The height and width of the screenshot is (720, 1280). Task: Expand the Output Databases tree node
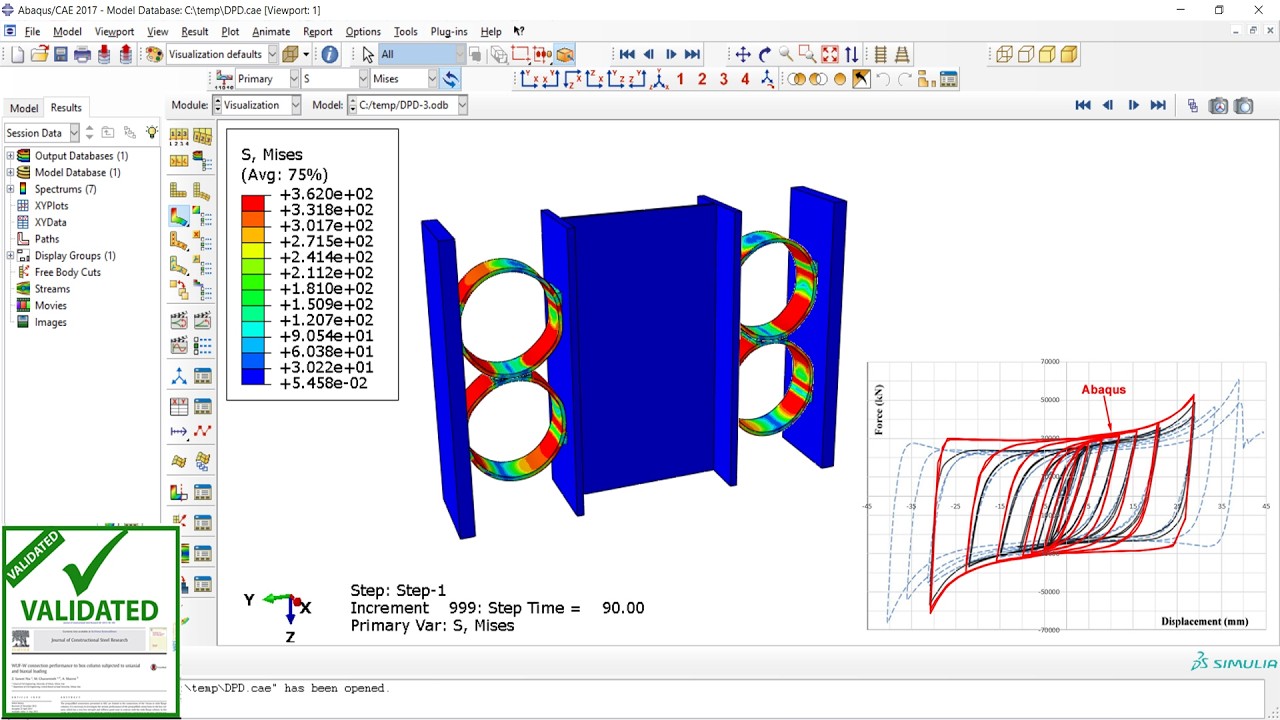10,156
